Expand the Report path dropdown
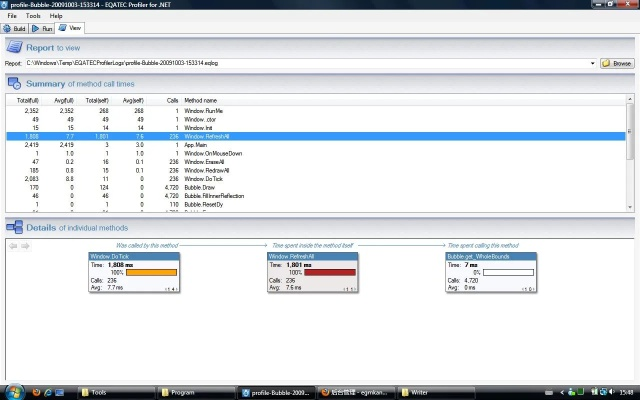Viewport: 640px width, 400px height. (594, 63)
